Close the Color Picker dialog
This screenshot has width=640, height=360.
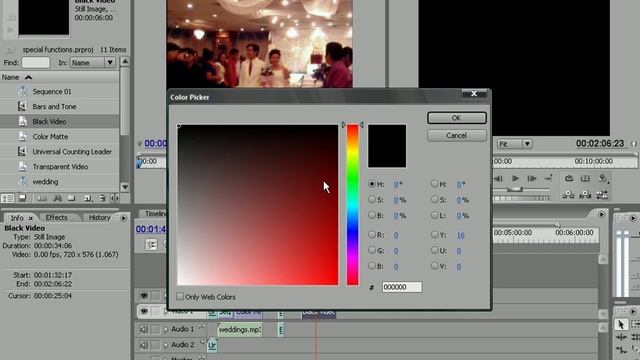(474, 93)
